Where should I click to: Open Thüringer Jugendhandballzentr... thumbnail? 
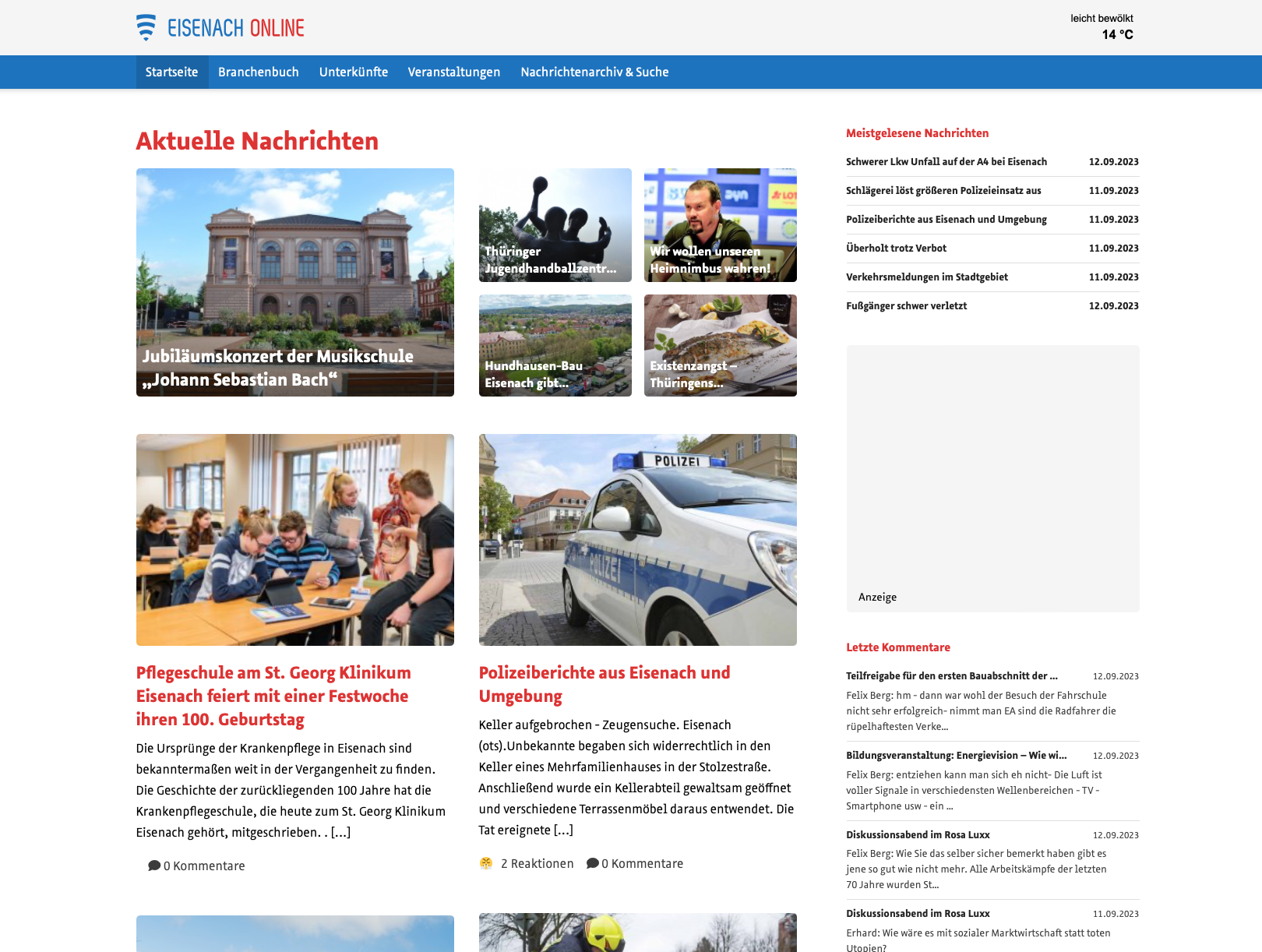(555, 225)
